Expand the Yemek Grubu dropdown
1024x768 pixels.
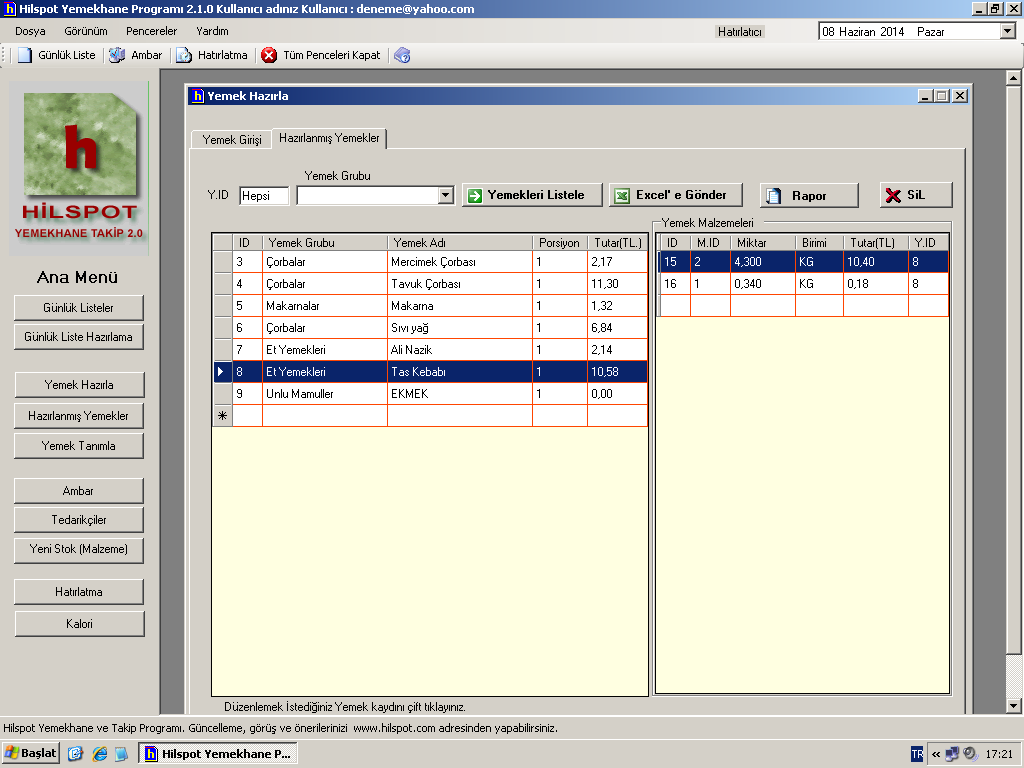445,195
